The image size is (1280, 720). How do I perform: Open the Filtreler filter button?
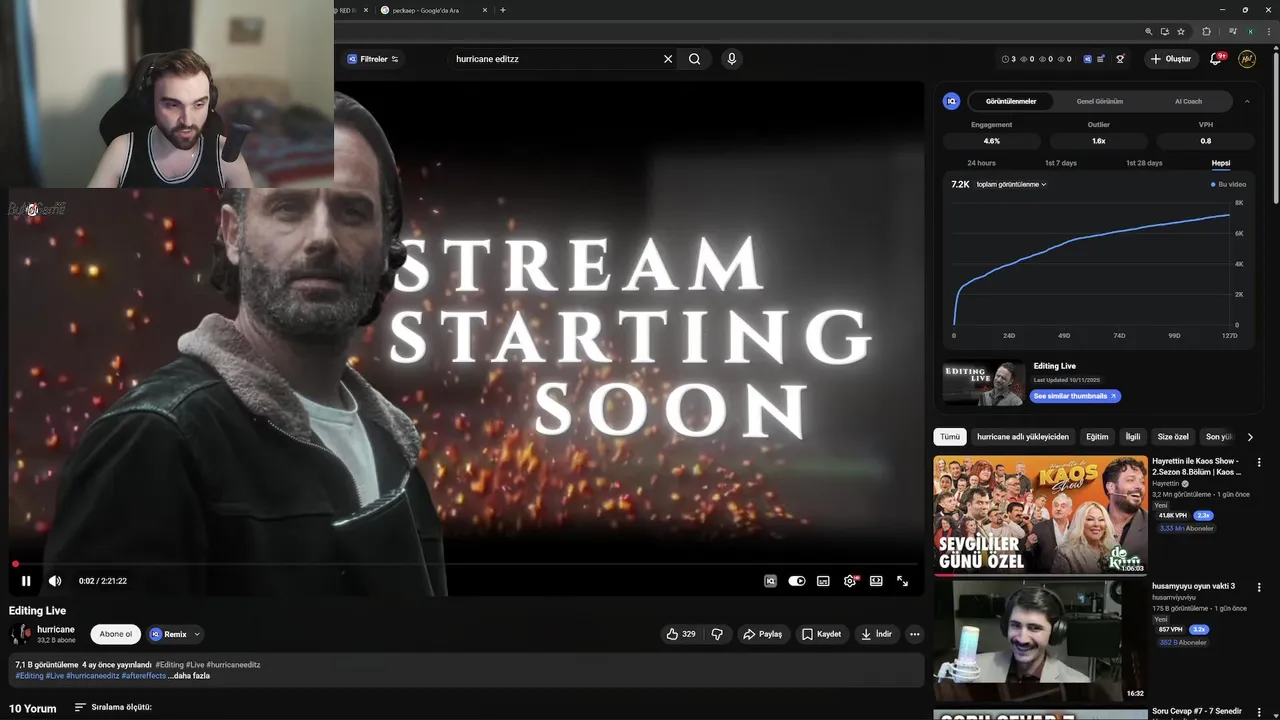tap(373, 59)
